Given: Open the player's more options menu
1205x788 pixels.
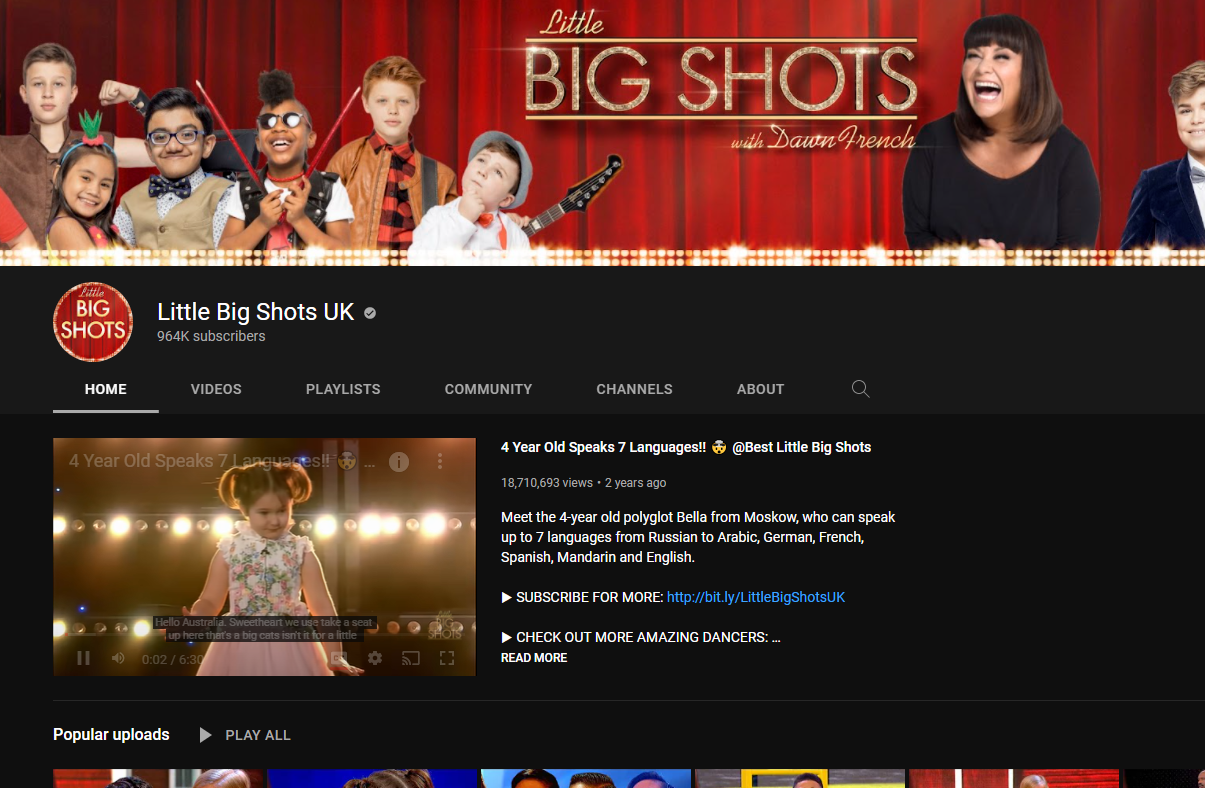Looking at the screenshot, I should [439, 461].
